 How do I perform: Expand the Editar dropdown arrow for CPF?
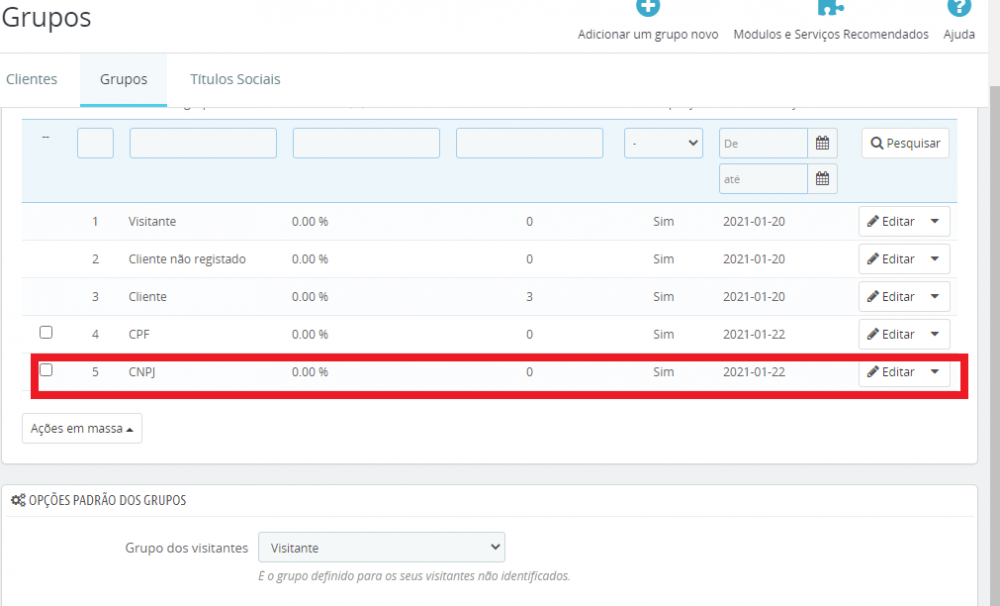pos(935,334)
